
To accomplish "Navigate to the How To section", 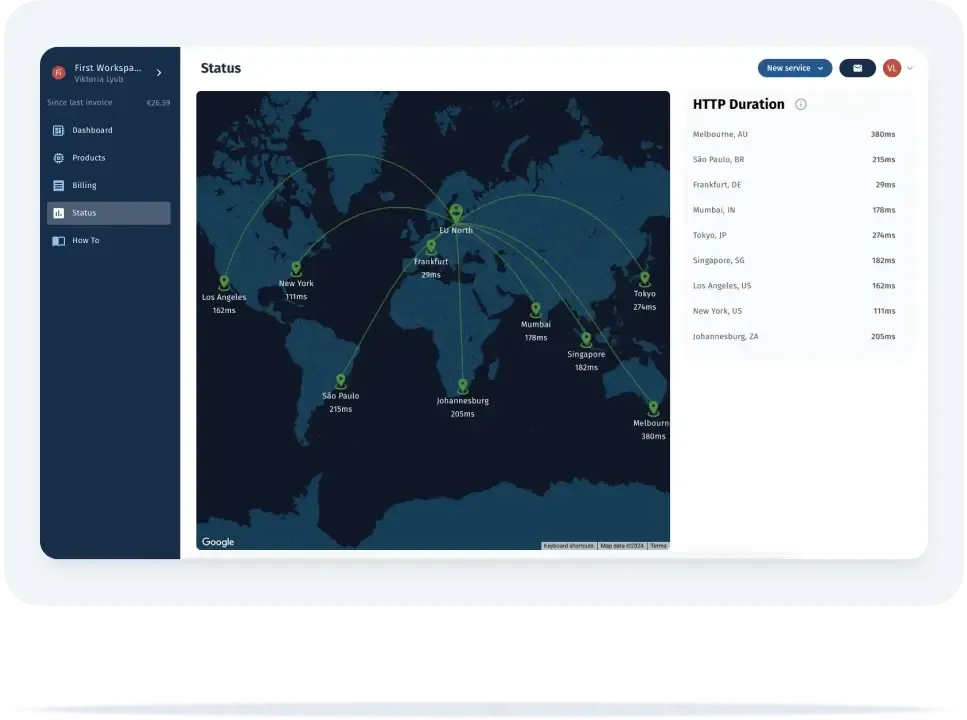I will click(85, 240).
